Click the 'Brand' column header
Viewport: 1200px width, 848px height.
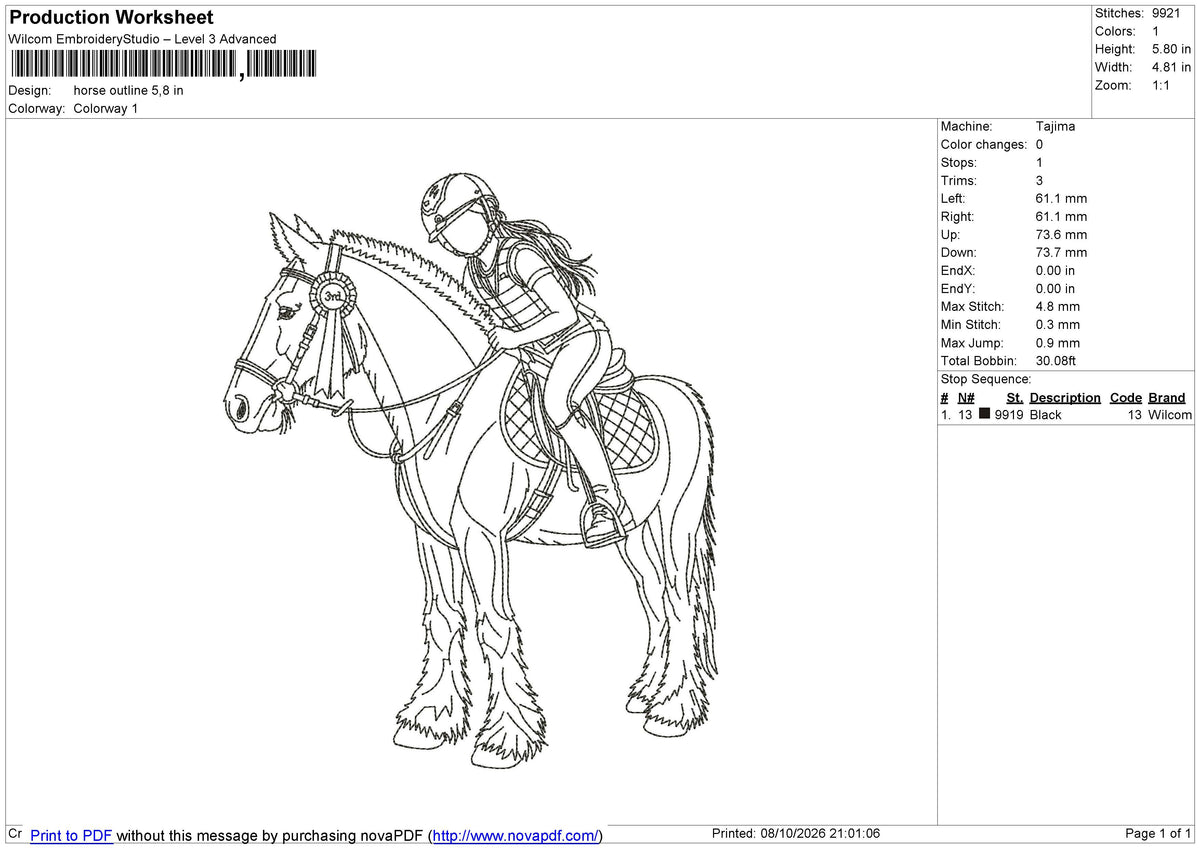[1167, 397]
